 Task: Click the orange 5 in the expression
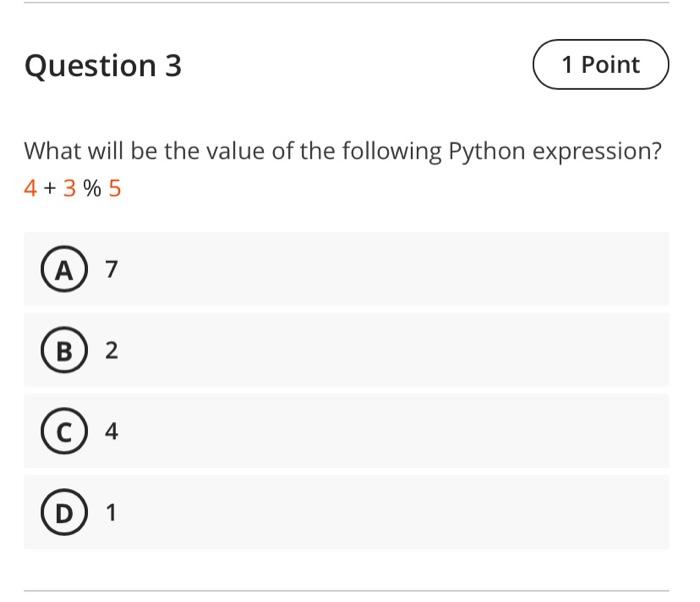(115, 188)
